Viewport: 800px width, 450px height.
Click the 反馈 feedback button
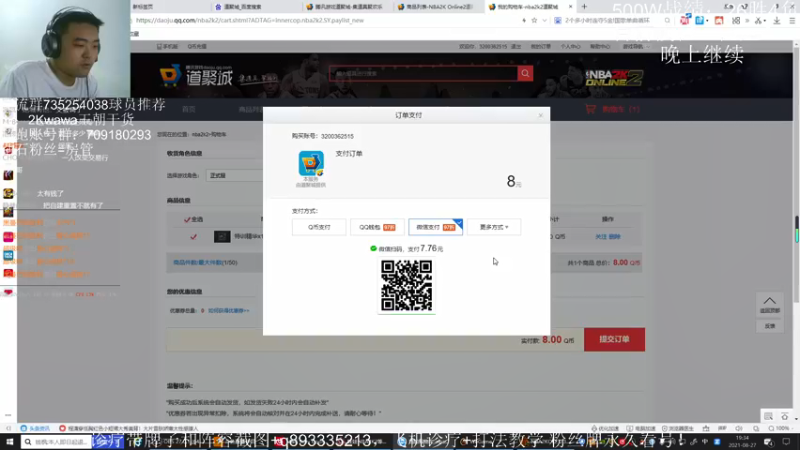770,326
